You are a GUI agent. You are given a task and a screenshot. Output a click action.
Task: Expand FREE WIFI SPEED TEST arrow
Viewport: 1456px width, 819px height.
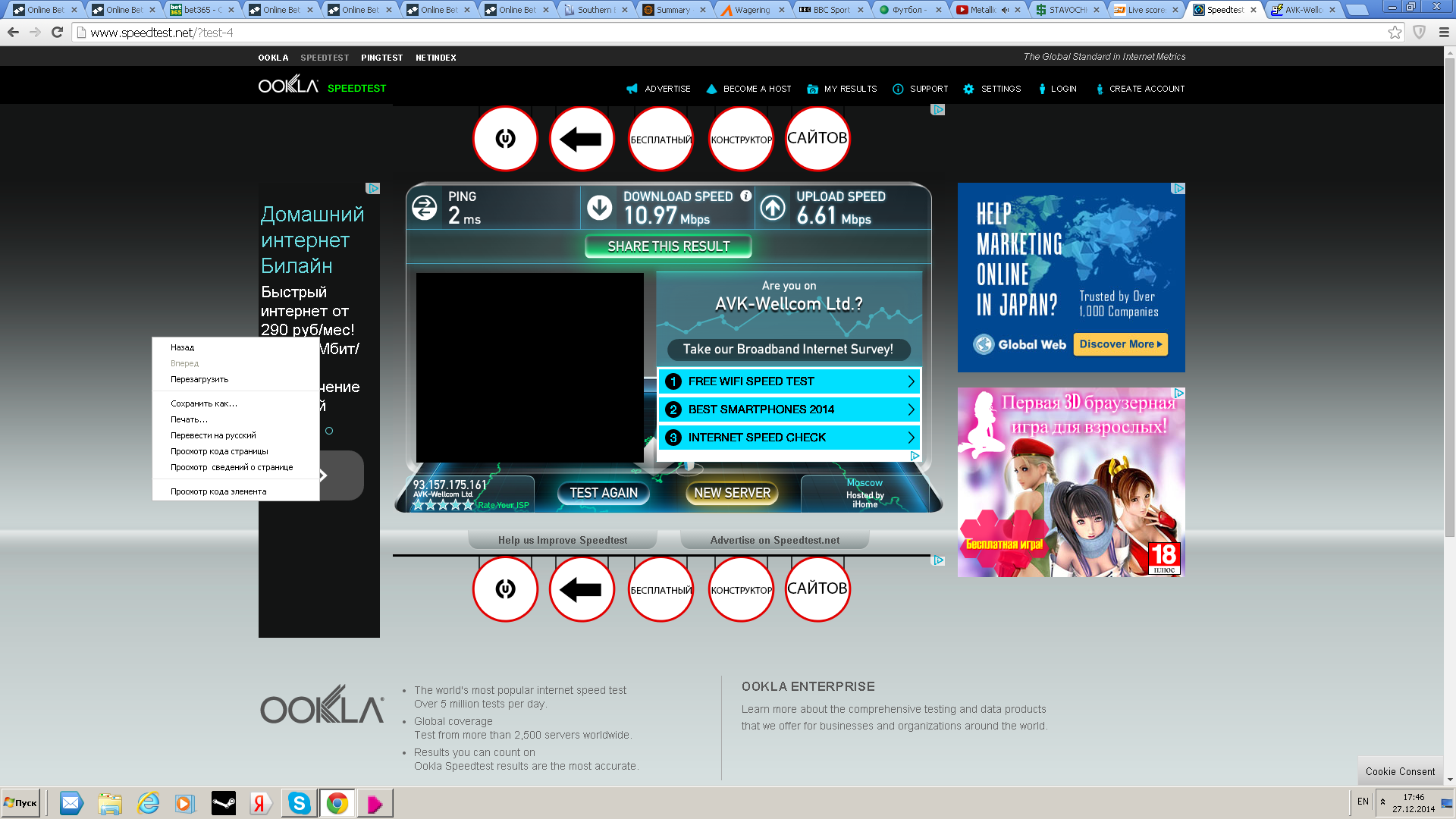pos(912,381)
